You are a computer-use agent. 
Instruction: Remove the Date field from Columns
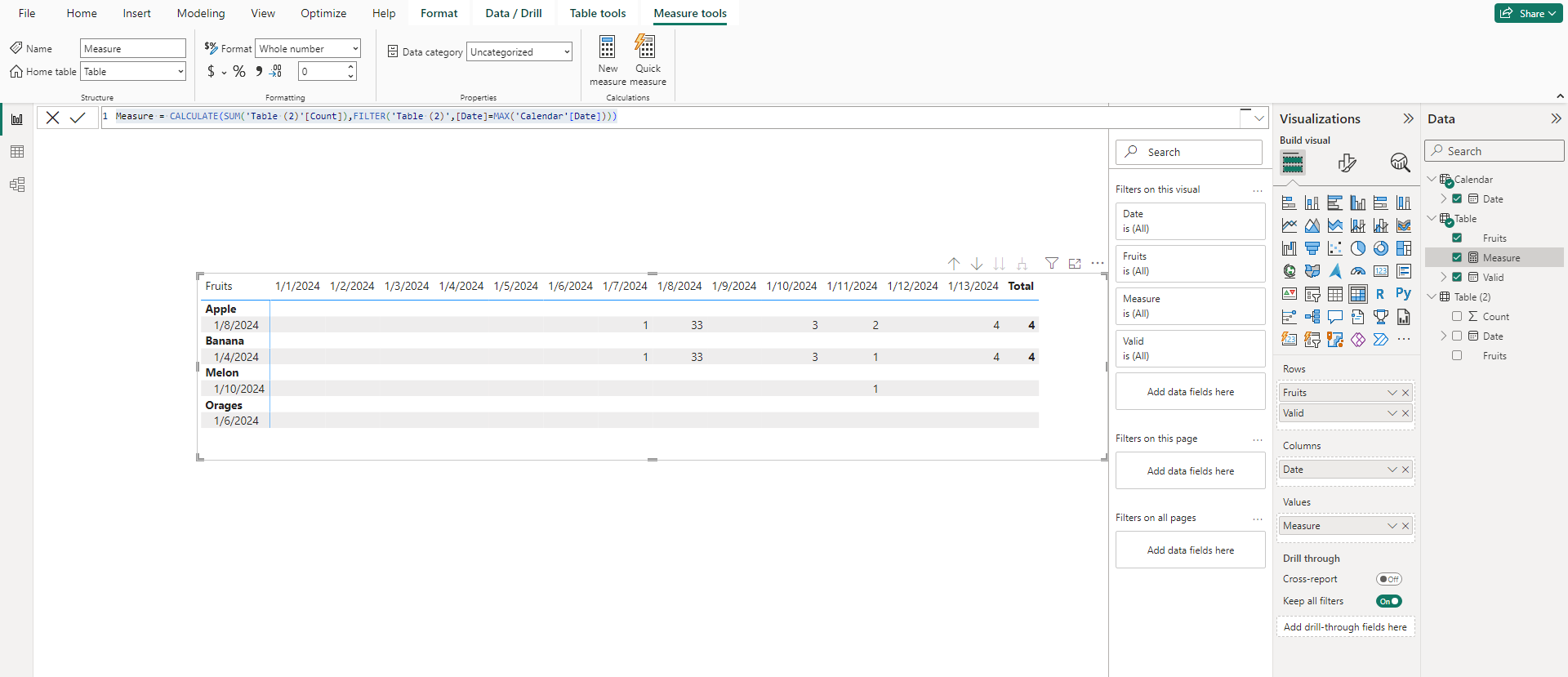tap(1405, 470)
